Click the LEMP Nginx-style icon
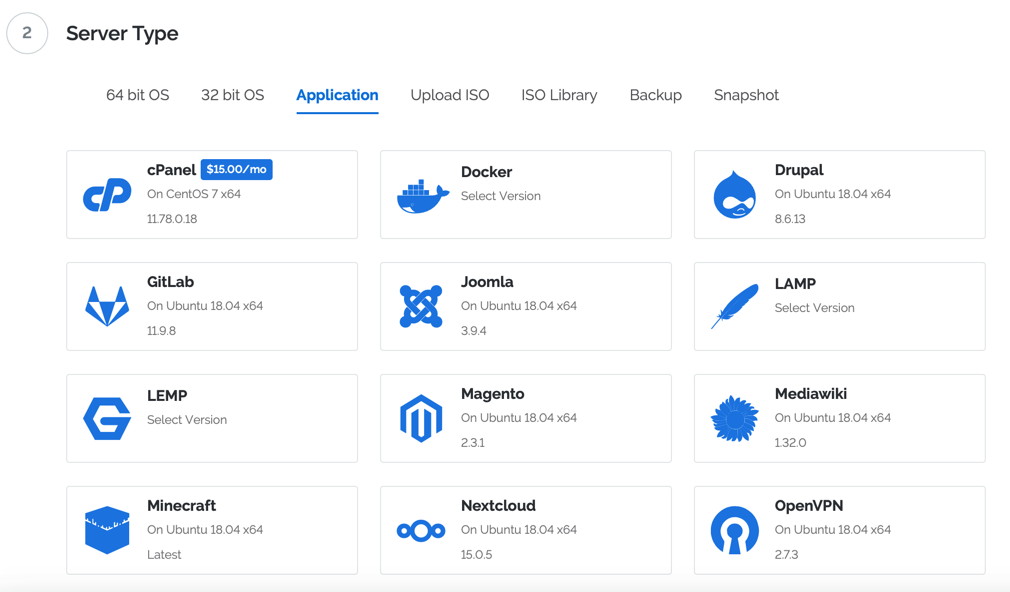Image resolution: width=1010 pixels, height=592 pixels. 107,418
